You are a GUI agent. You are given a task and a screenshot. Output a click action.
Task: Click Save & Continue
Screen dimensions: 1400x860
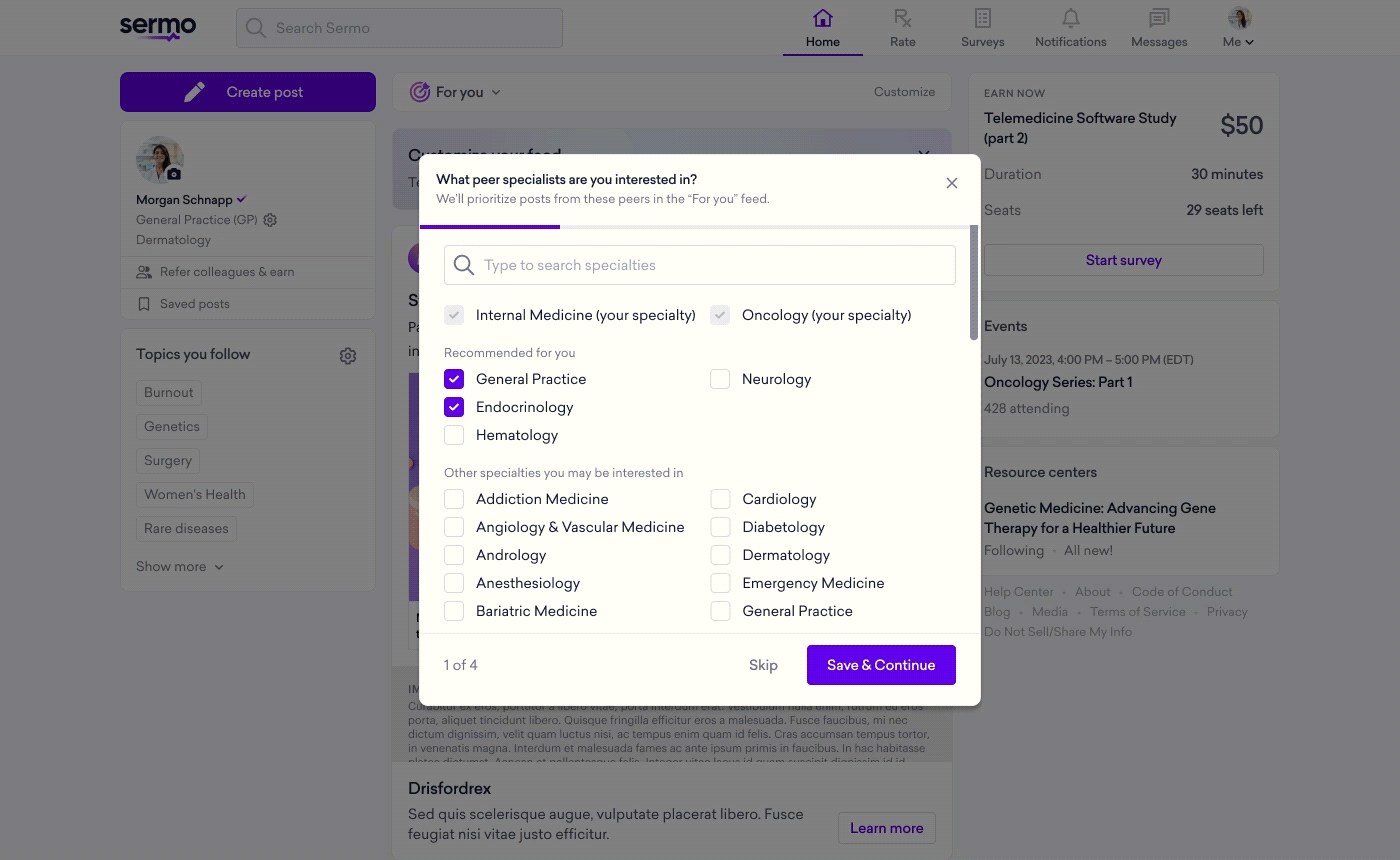coord(881,665)
